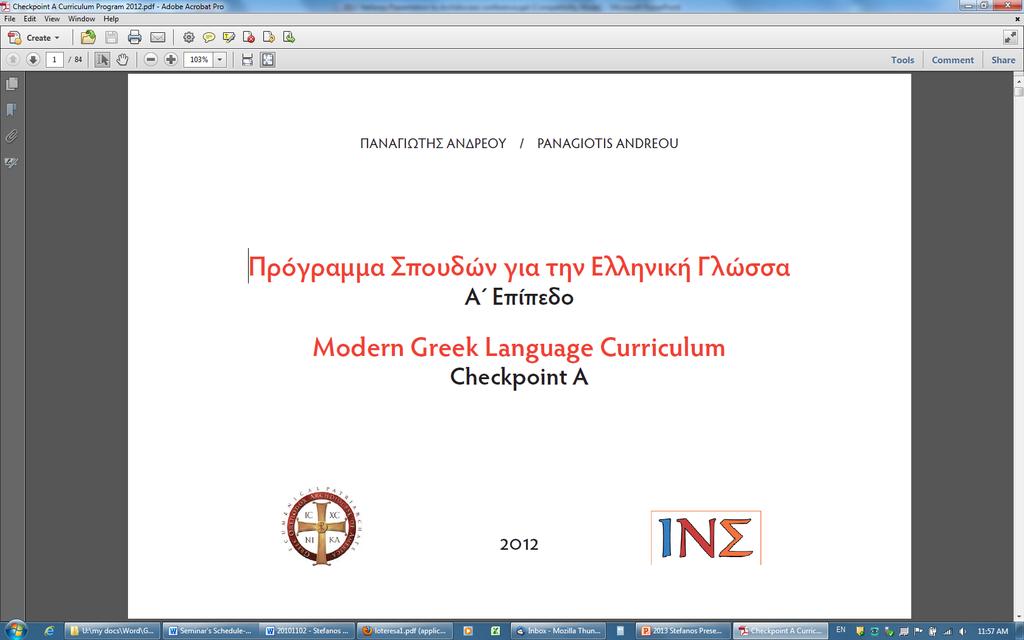Click the 2012 year text
This screenshot has width=1024, height=640.
coord(519,544)
